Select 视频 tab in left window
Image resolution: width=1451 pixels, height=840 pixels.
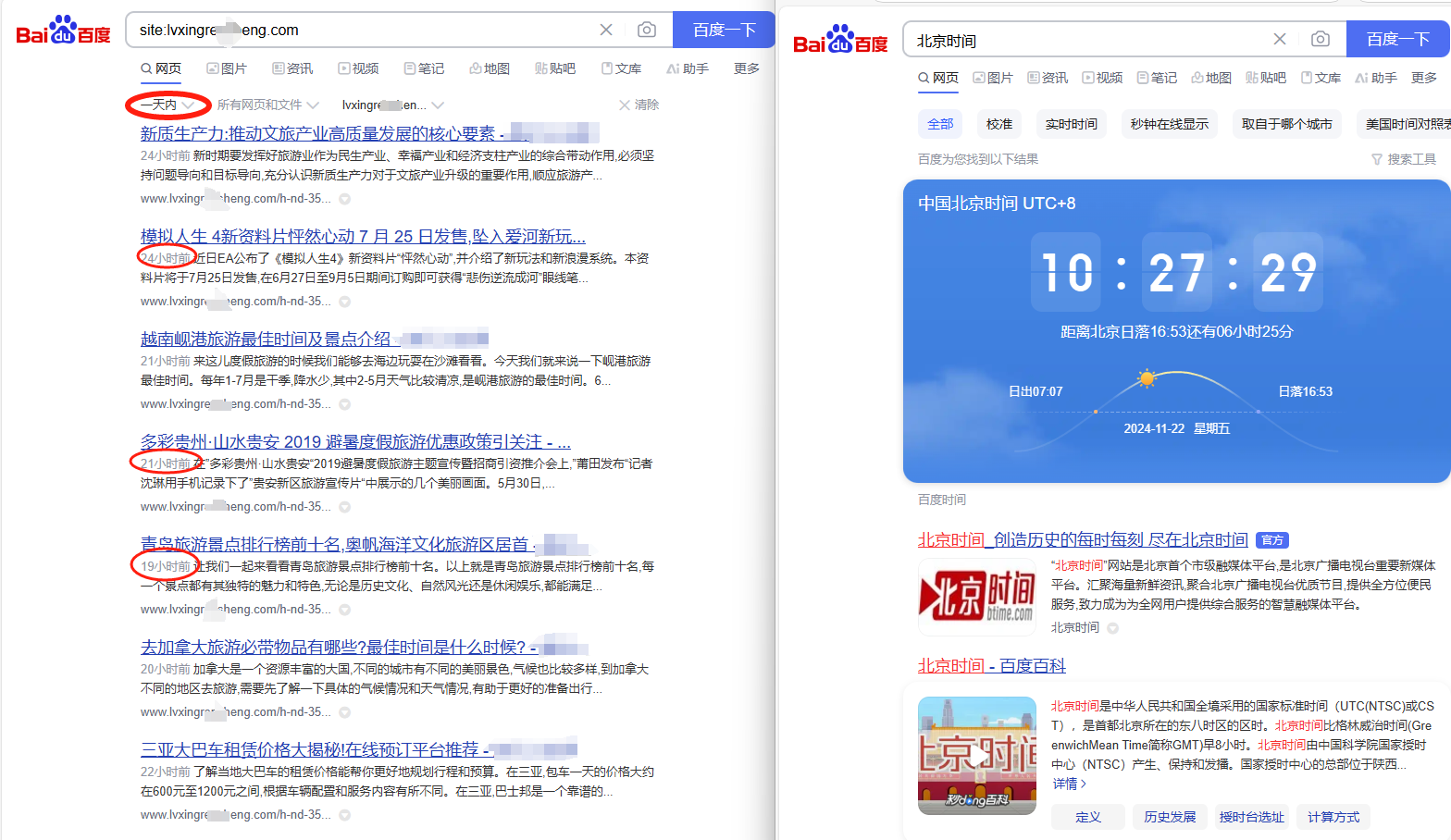[x=358, y=68]
